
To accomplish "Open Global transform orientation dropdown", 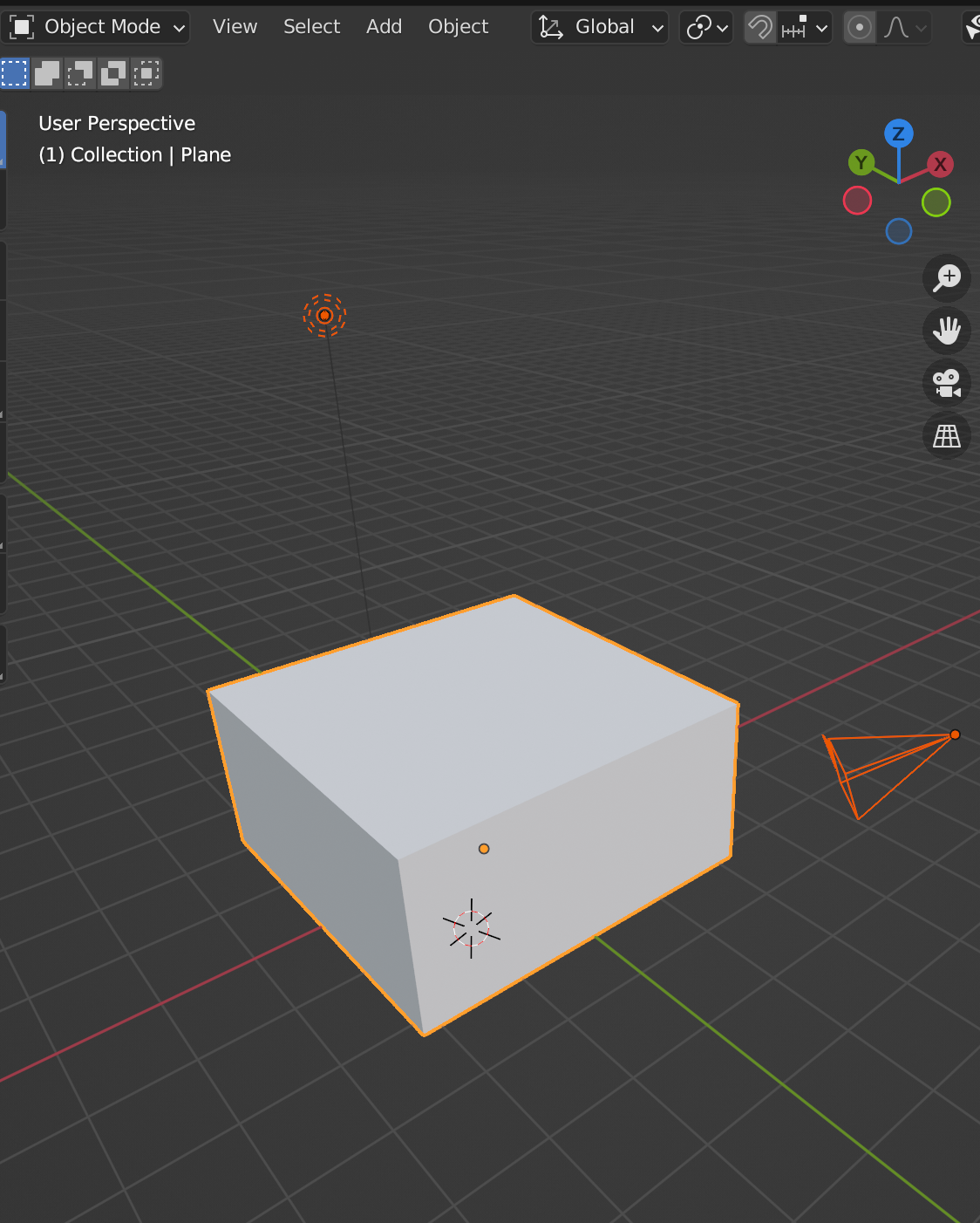I will click(x=600, y=27).
